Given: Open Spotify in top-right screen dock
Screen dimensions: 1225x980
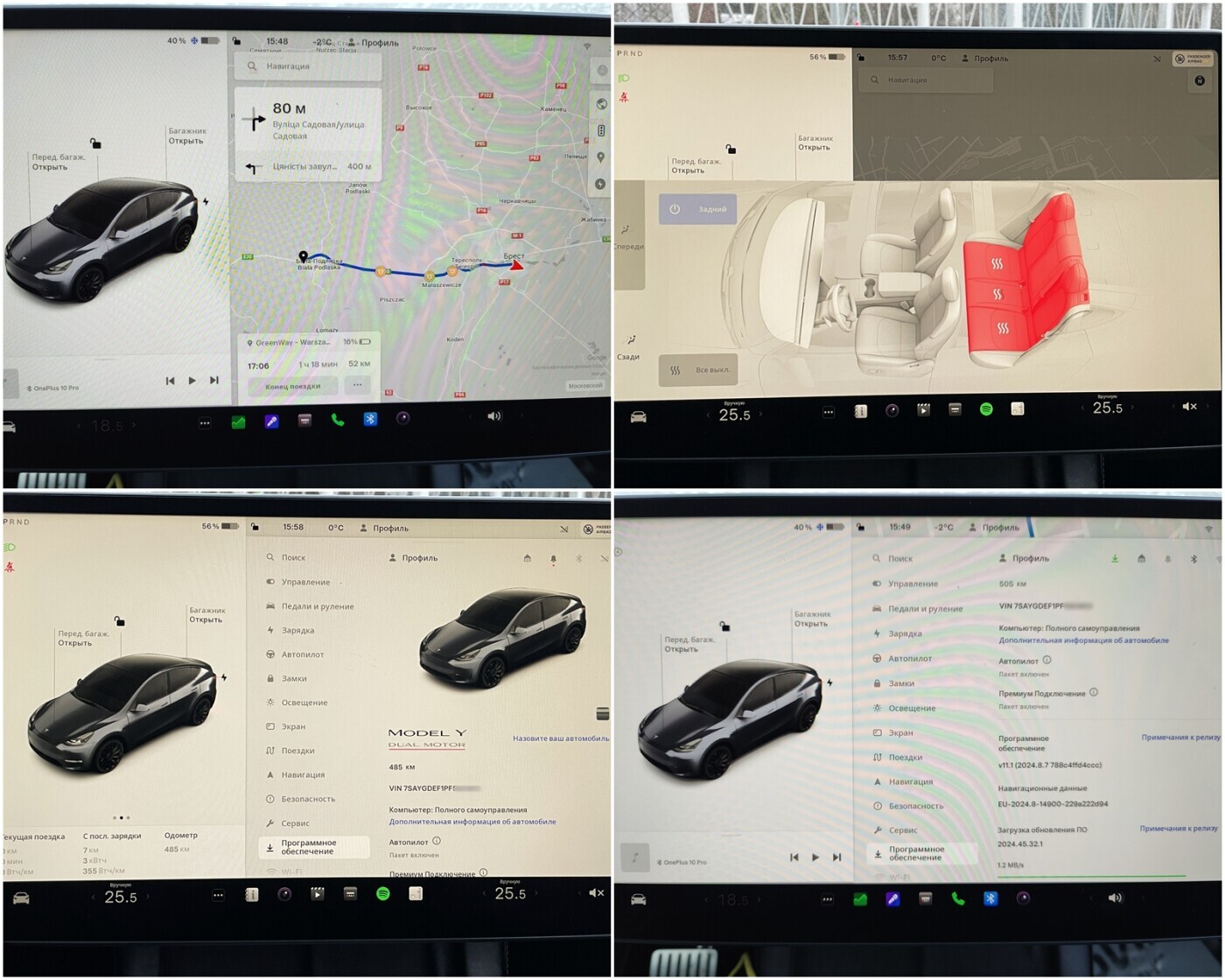Looking at the screenshot, I should (986, 409).
